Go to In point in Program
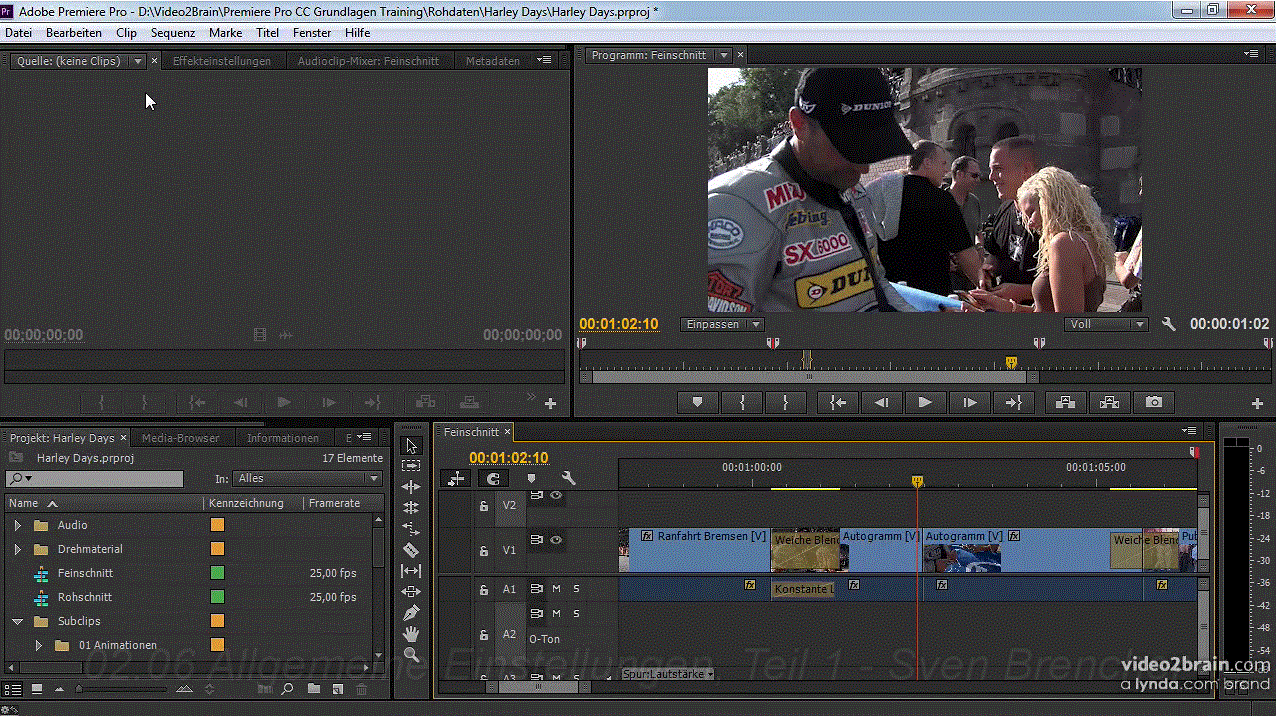This screenshot has height=716, width=1276. tap(838, 402)
